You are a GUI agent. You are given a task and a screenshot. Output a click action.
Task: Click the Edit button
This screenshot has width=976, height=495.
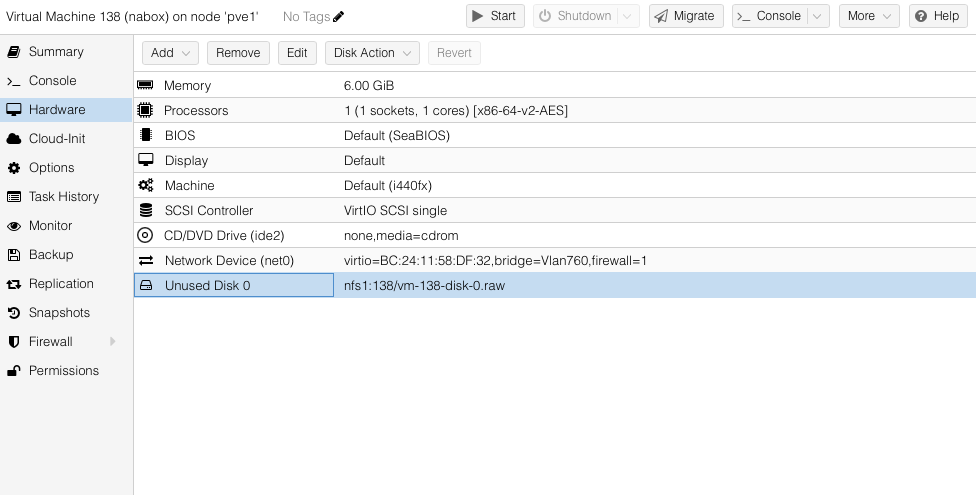coord(297,53)
